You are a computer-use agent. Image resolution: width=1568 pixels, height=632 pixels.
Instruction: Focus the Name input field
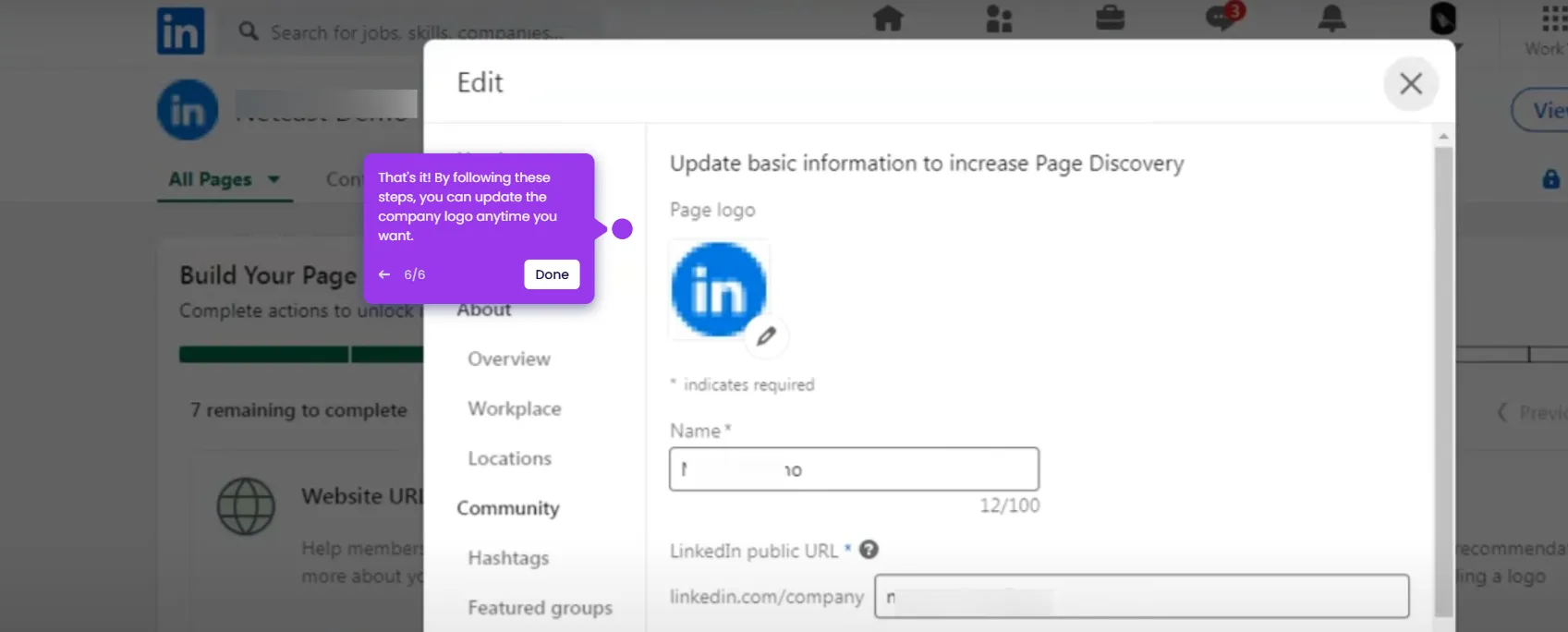tap(854, 469)
